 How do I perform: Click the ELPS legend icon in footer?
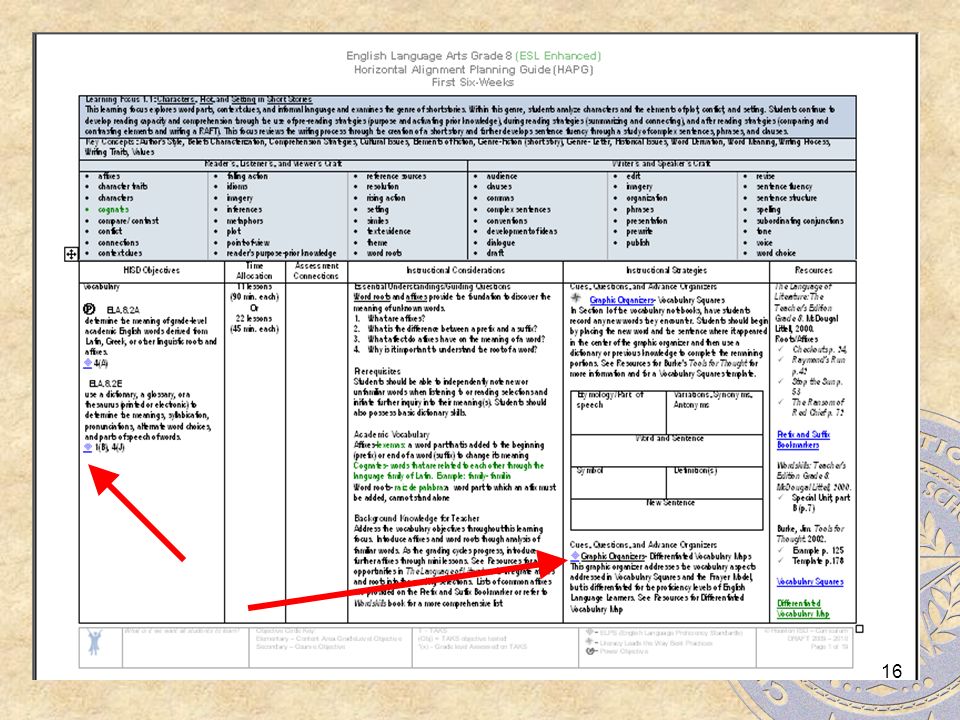point(590,632)
